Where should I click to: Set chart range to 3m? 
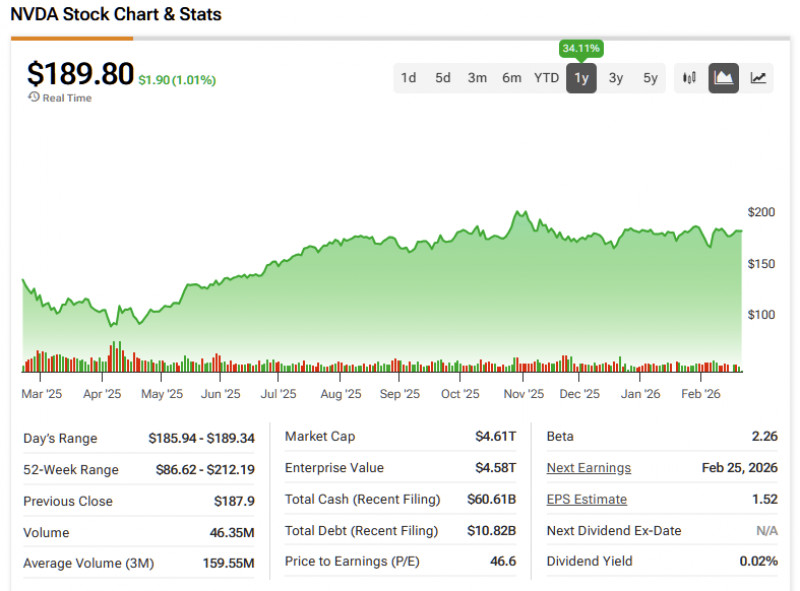[477, 78]
